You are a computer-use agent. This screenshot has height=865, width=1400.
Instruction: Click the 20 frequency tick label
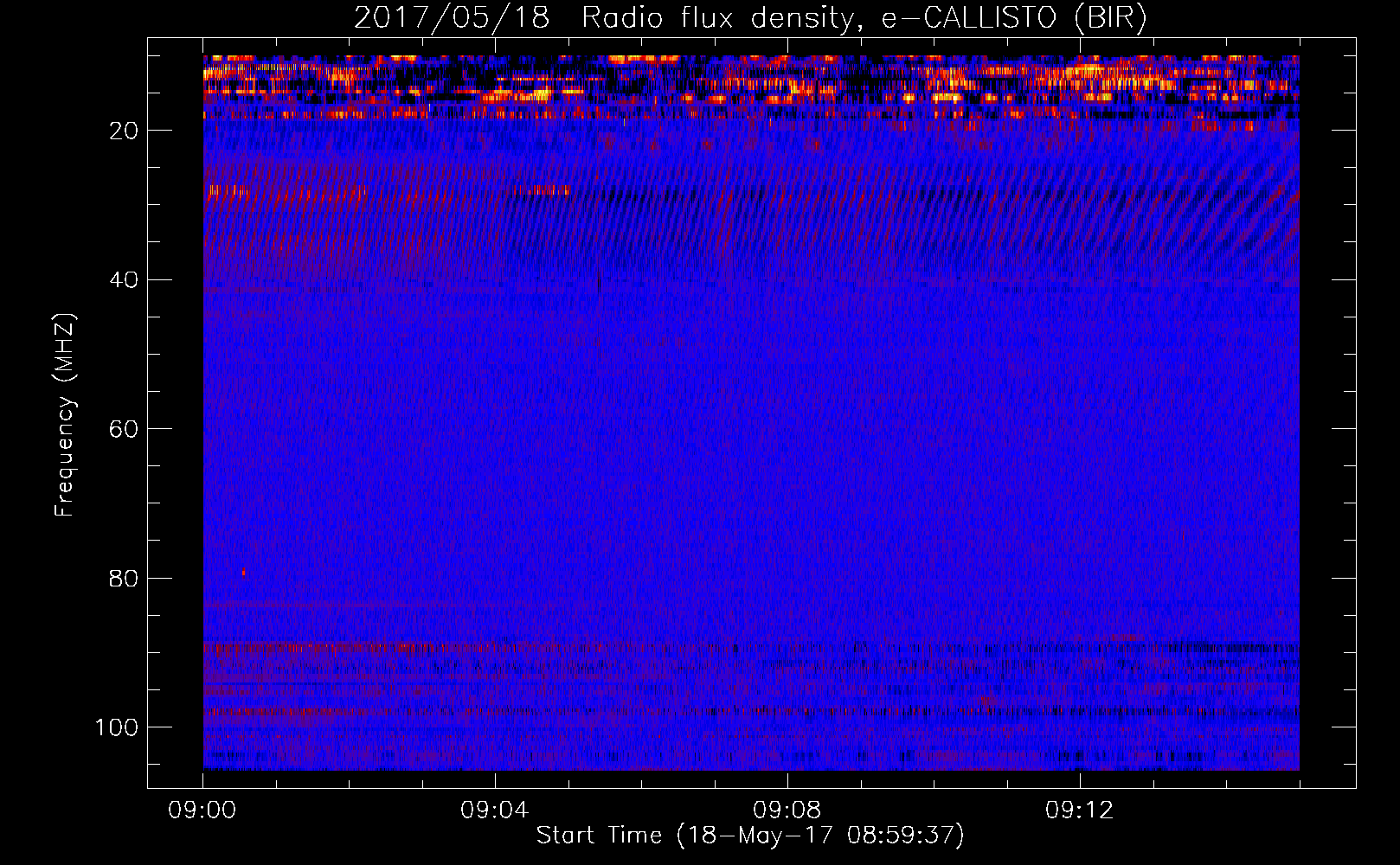click(x=125, y=131)
